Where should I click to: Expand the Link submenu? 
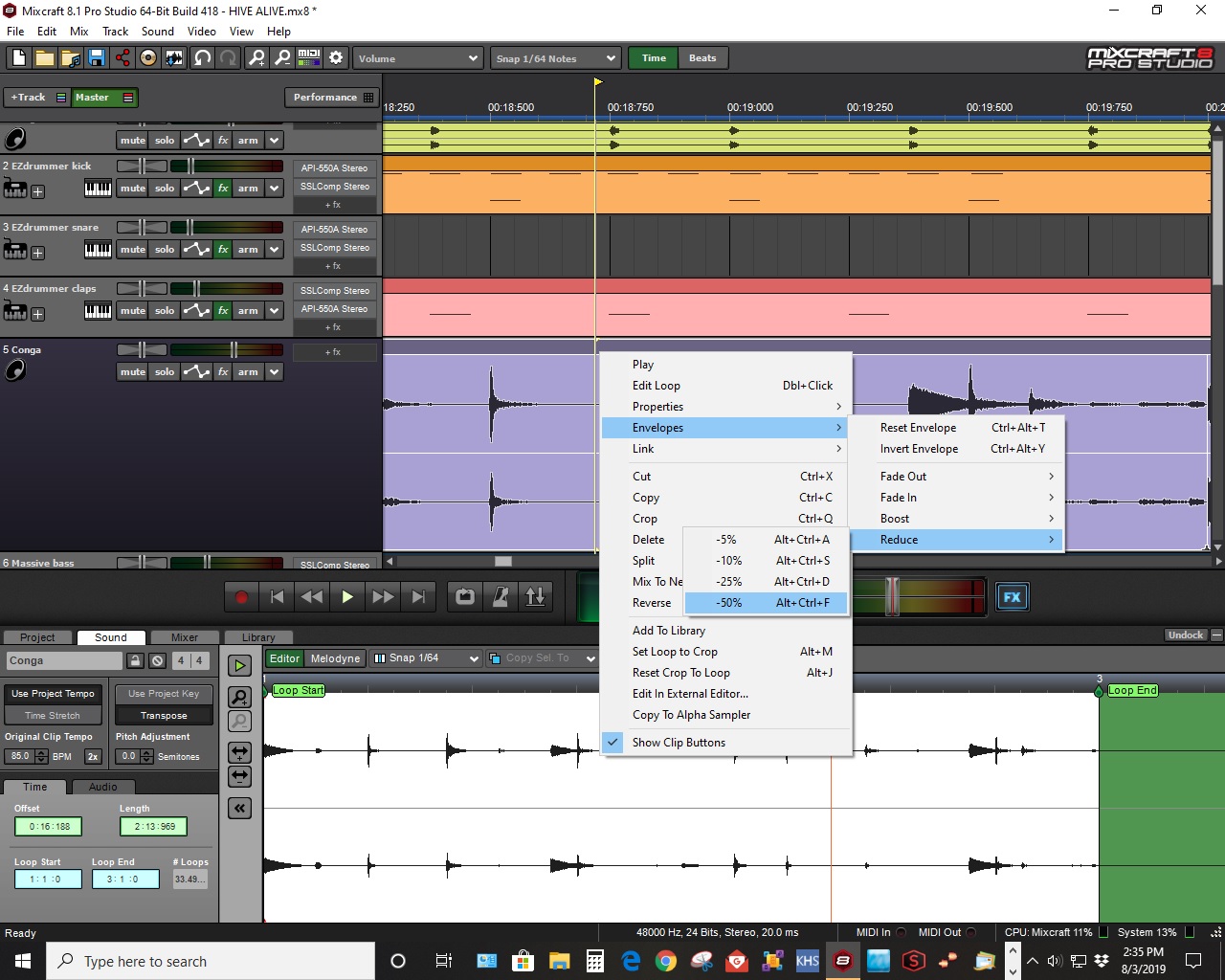click(x=725, y=449)
